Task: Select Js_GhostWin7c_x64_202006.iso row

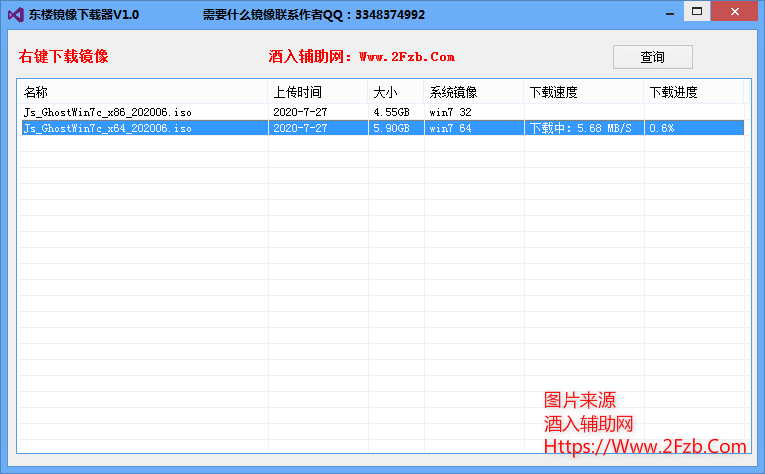Action: (x=107, y=128)
